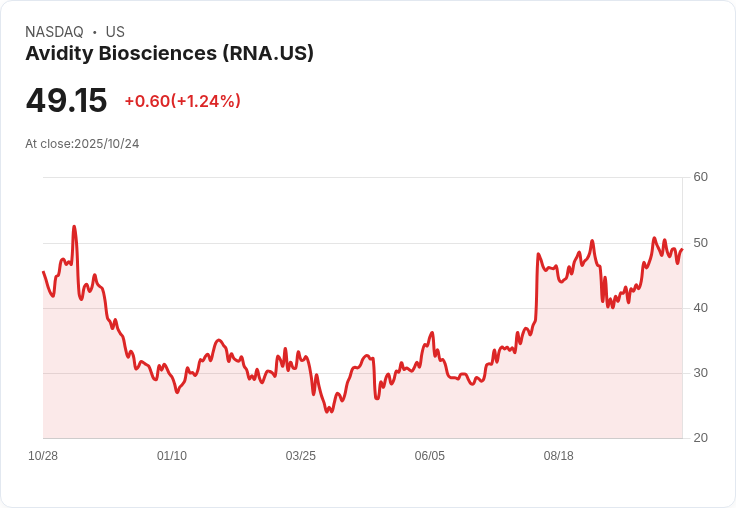This screenshot has height=508, width=736.
Task: Click the sharp August price jump on chart
Action: click(x=537, y=286)
